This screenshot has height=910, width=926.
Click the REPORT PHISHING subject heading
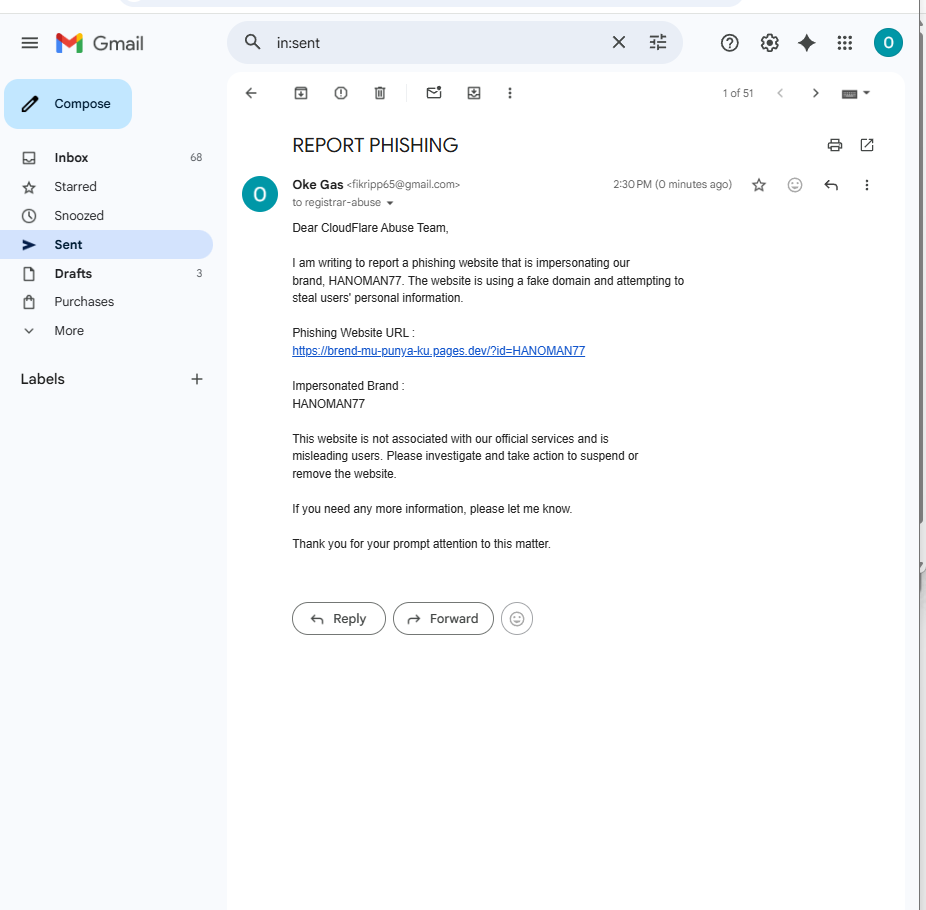tap(375, 145)
